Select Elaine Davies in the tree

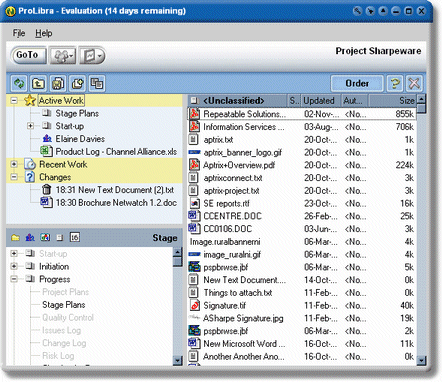(x=80, y=139)
